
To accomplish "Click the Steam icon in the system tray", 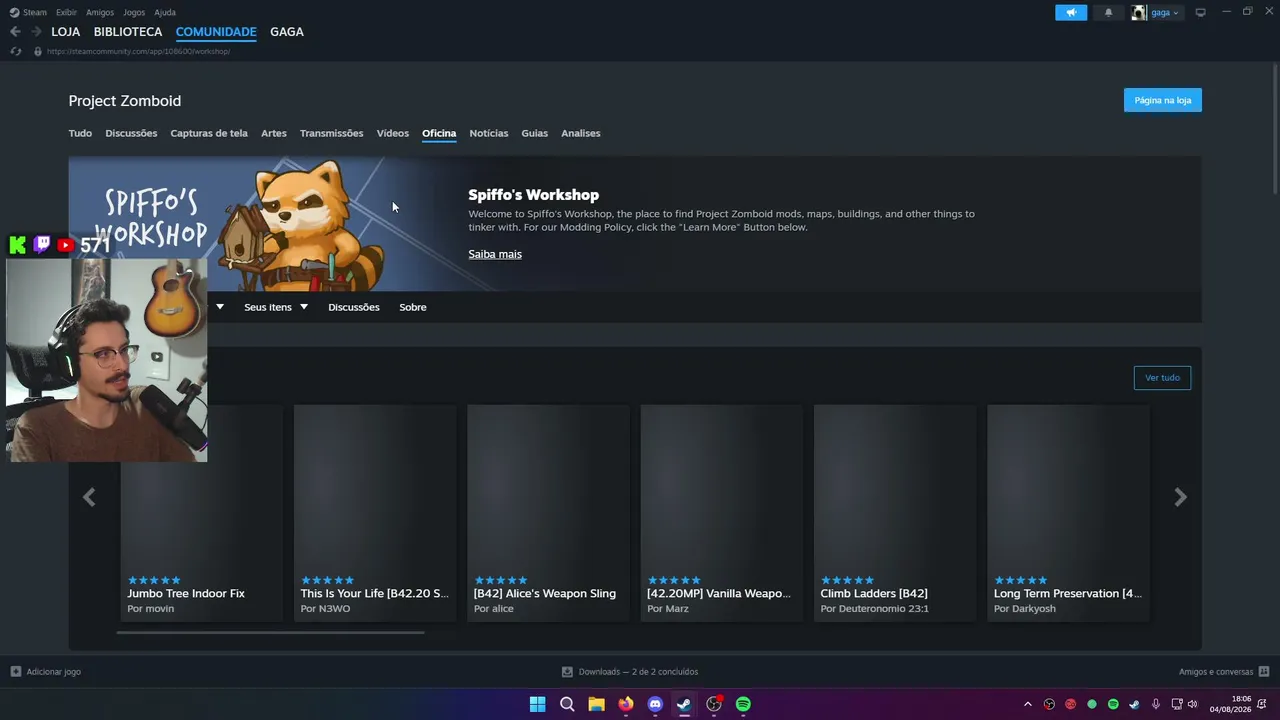I will (x=1134, y=704).
